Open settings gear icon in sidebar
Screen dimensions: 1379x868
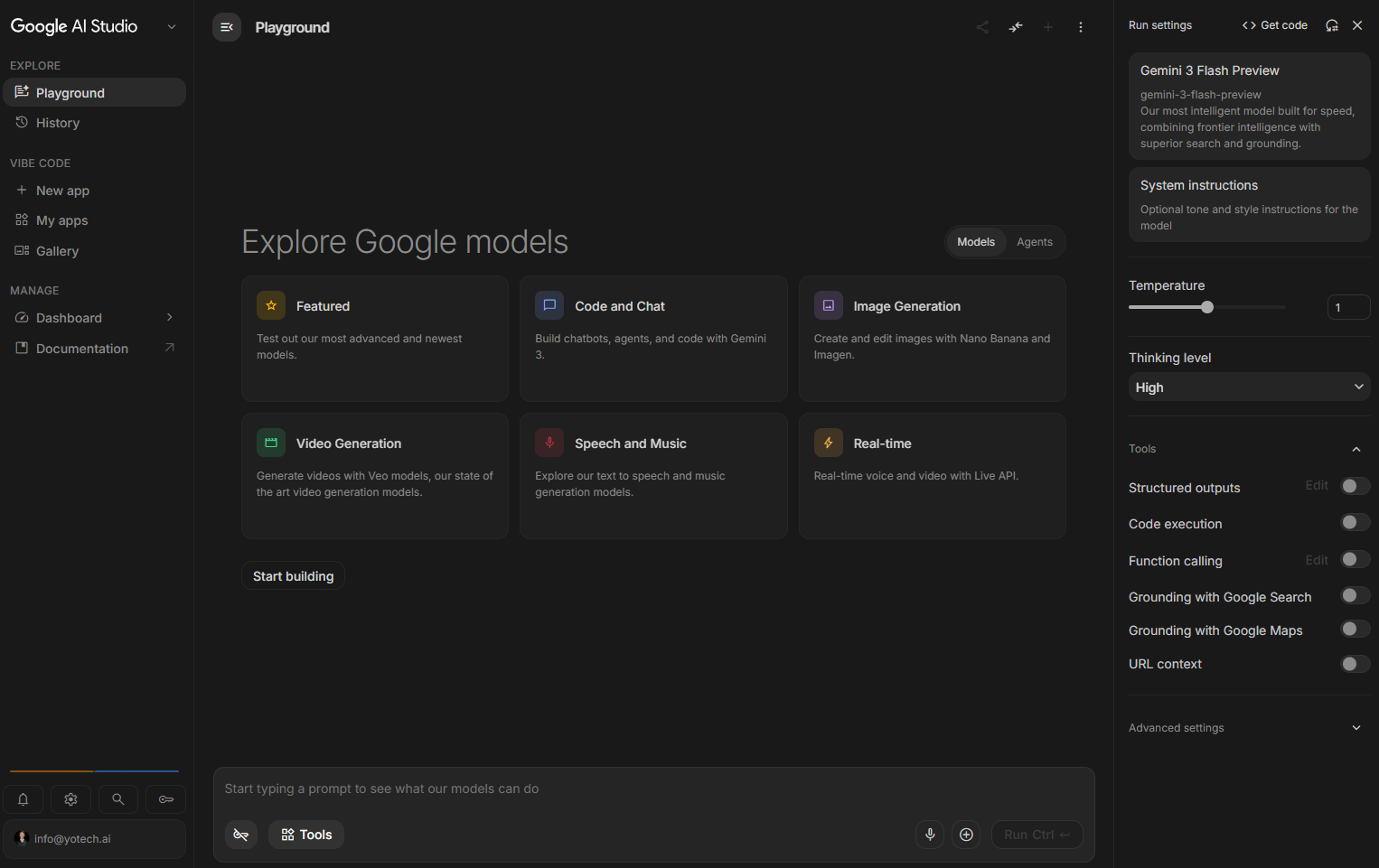[x=70, y=799]
